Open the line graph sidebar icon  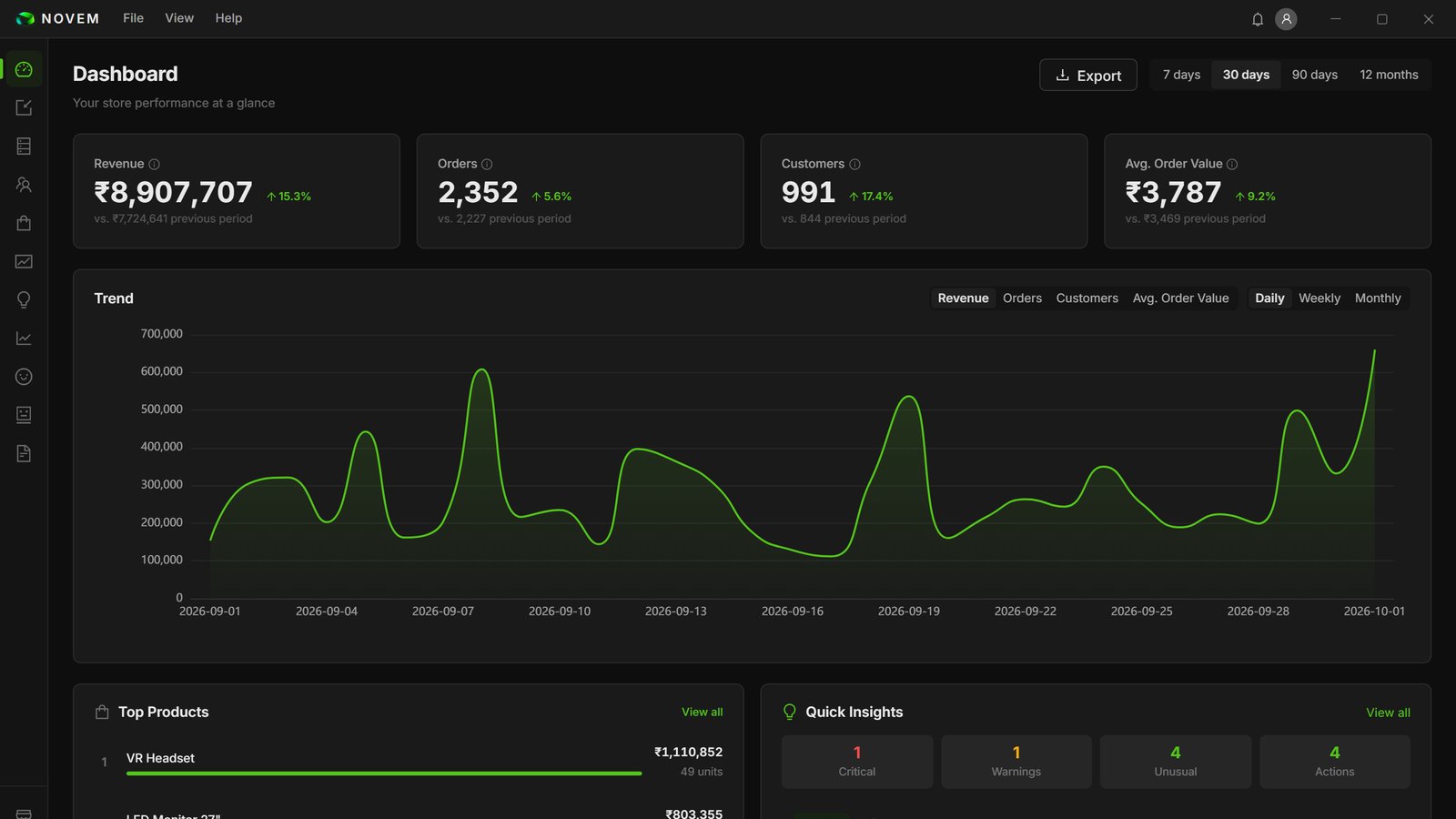coord(24,339)
